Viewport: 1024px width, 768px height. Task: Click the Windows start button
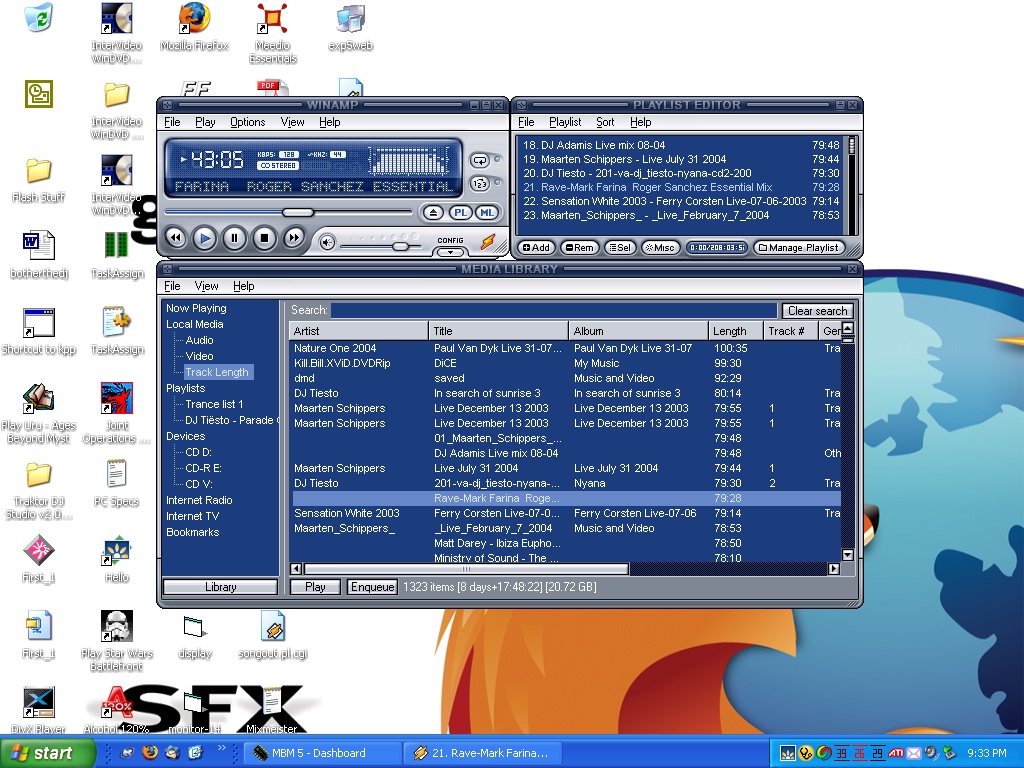(x=47, y=753)
